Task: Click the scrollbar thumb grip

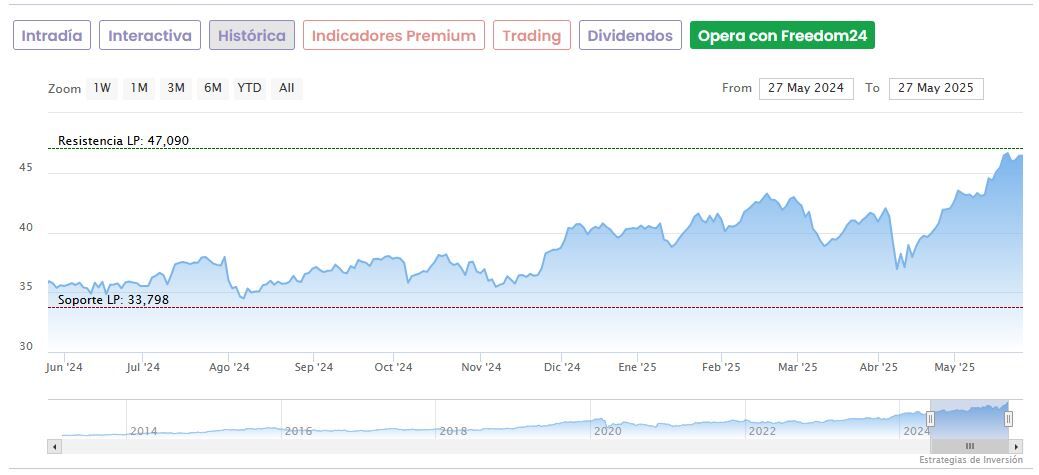Action: pyautogui.click(x=969, y=446)
